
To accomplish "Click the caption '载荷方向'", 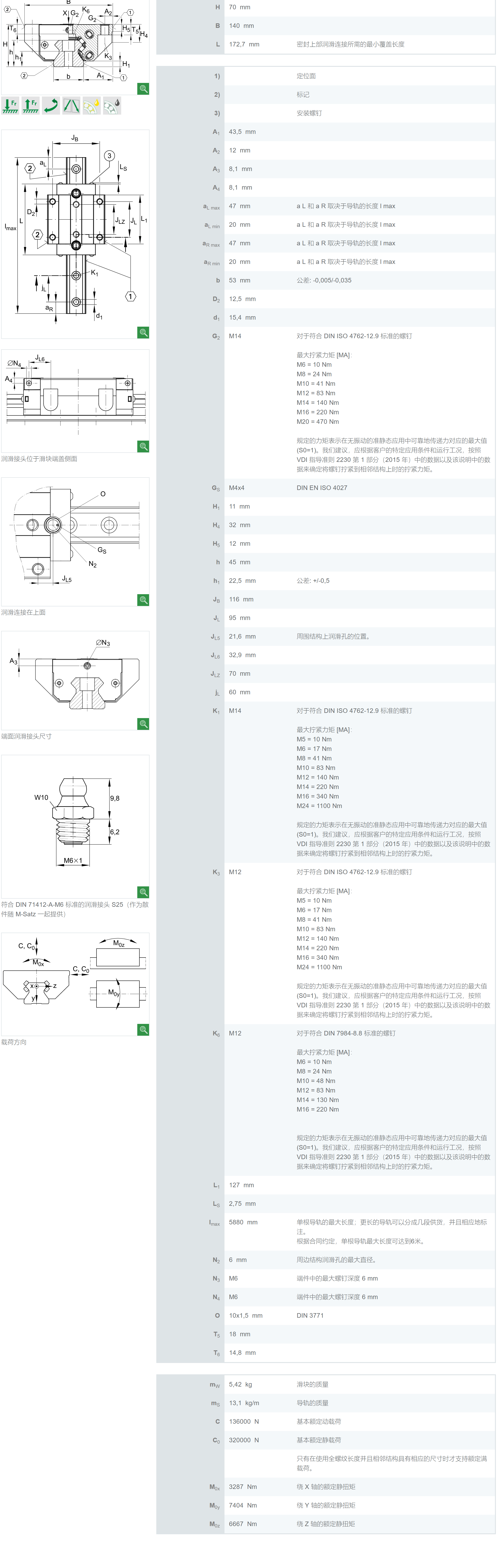I will point(14,1042).
